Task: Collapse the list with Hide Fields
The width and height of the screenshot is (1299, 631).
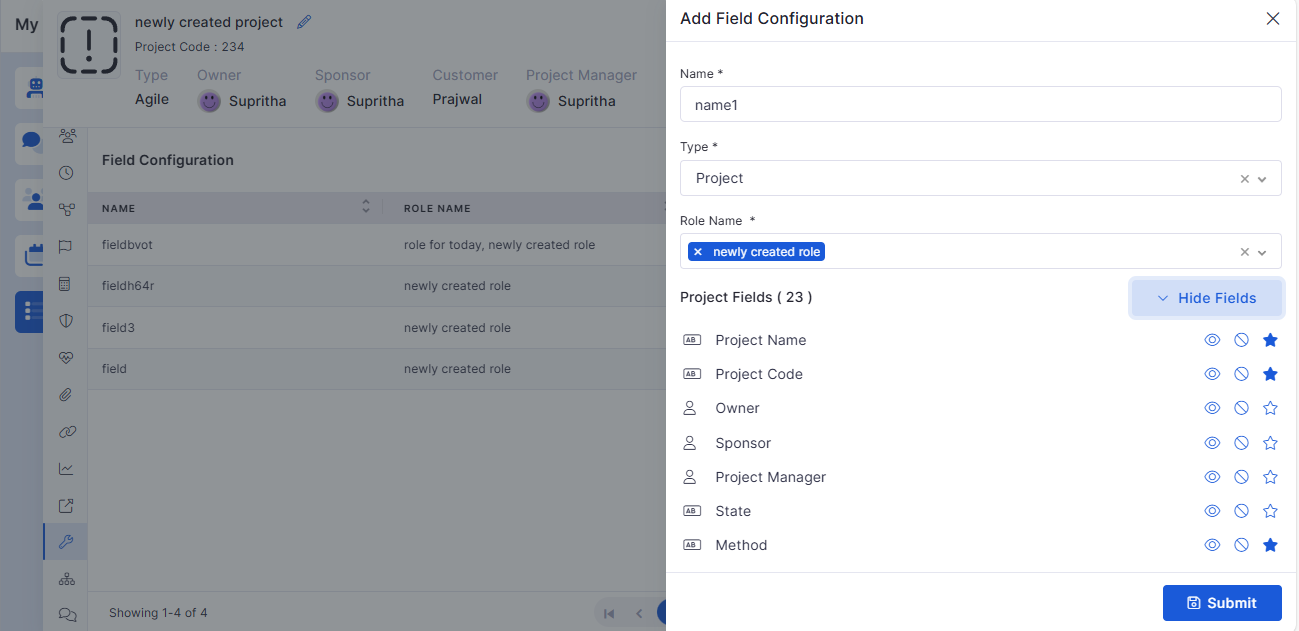Action: coord(1206,298)
